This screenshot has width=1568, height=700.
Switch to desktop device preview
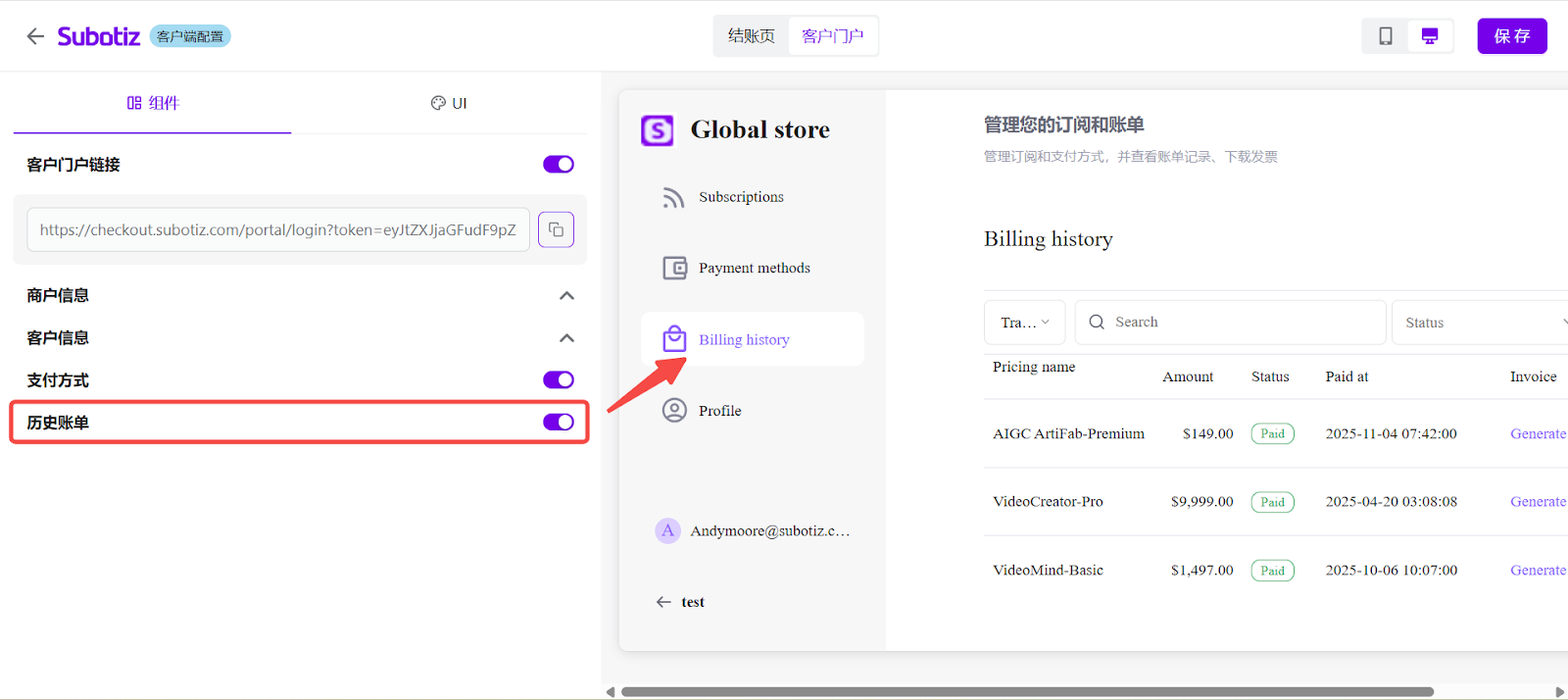(1430, 36)
